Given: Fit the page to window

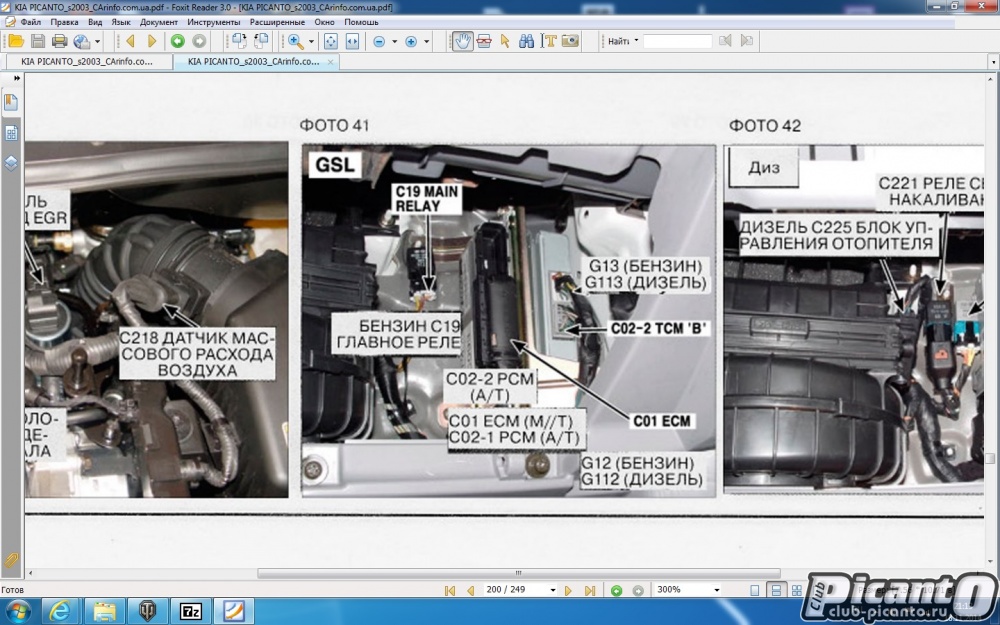Looking at the screenshot, I should [x=330, y=41].
